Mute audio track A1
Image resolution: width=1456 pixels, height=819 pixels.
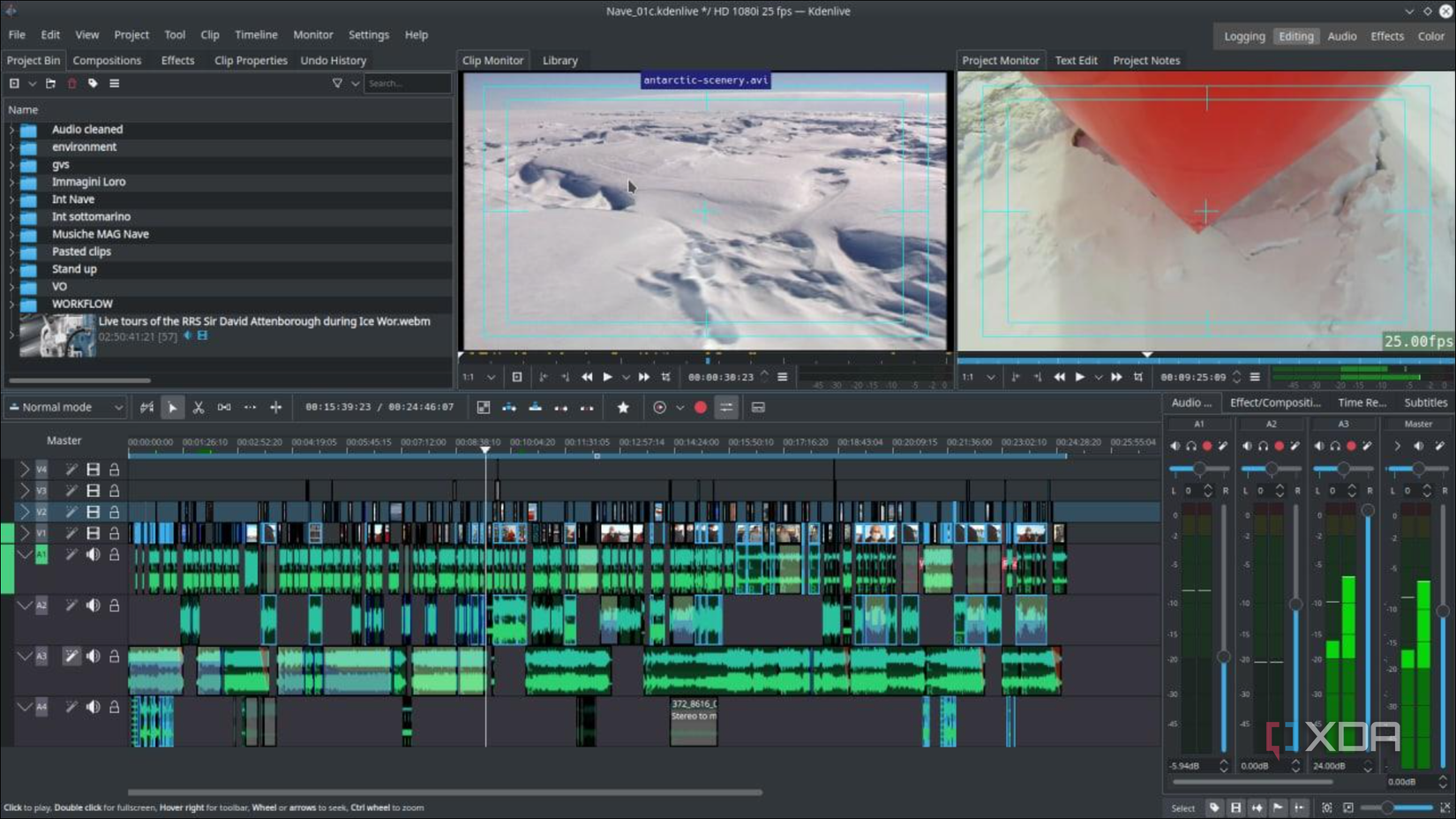(x=94, y=554)
